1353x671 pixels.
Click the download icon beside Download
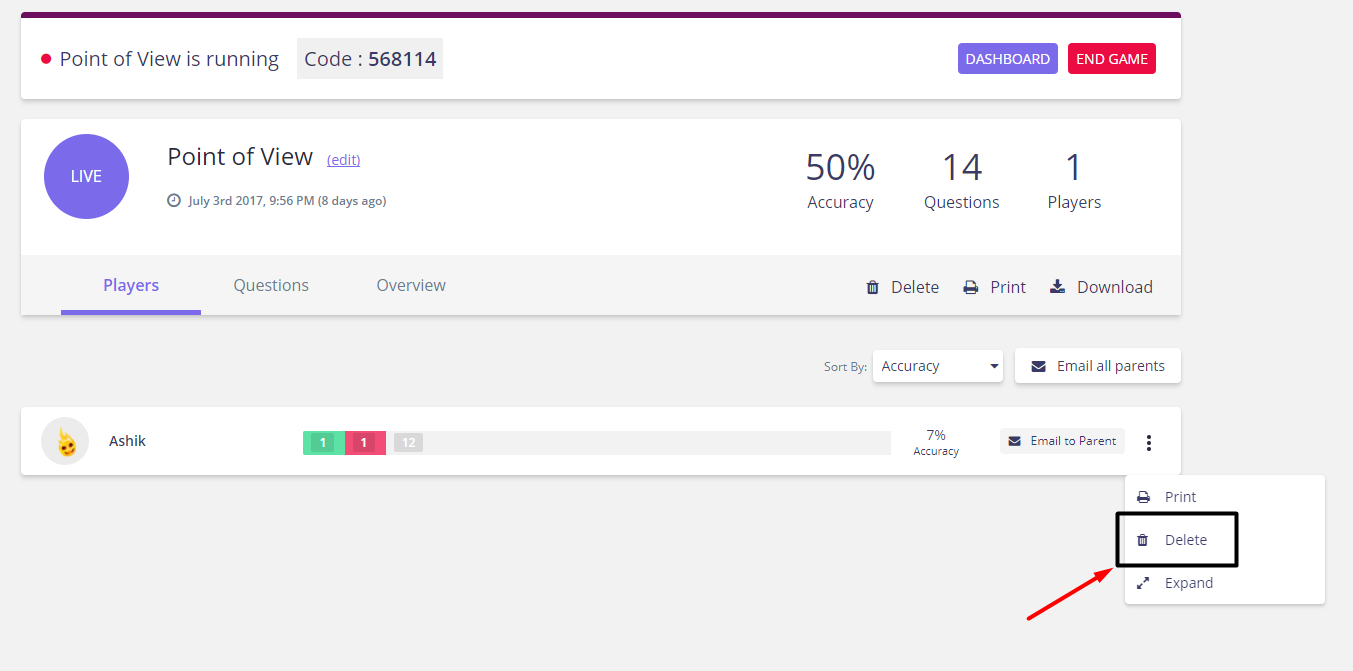pos(1057,286)
